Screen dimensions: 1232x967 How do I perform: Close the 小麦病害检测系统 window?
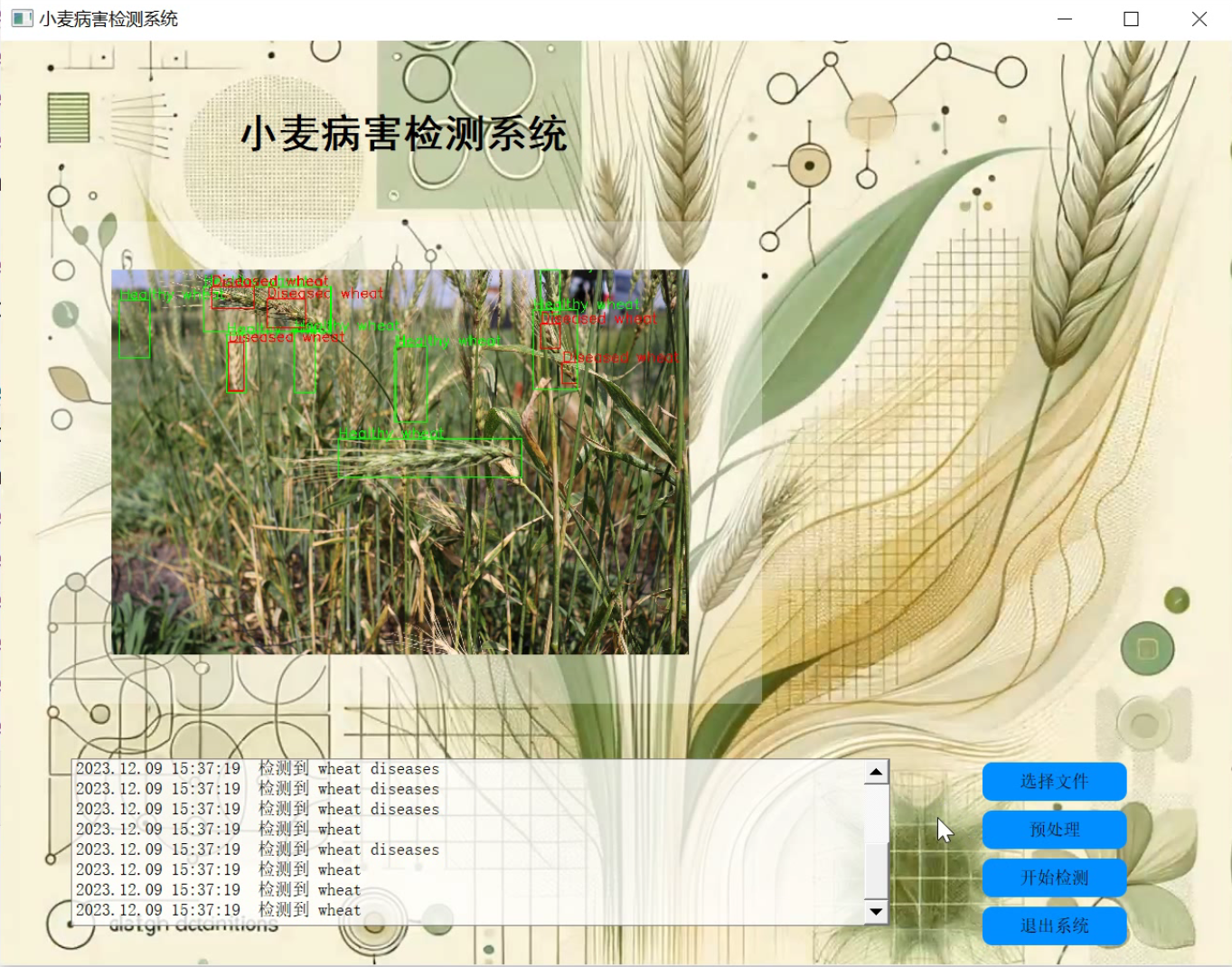[1199, 19]
